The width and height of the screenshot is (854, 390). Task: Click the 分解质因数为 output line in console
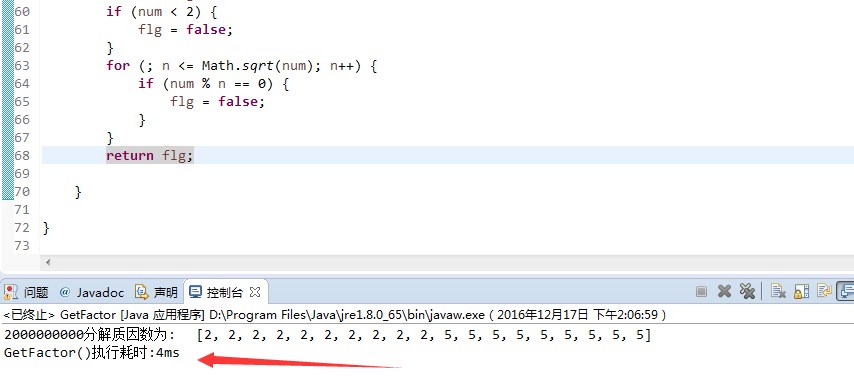[327, 335]
